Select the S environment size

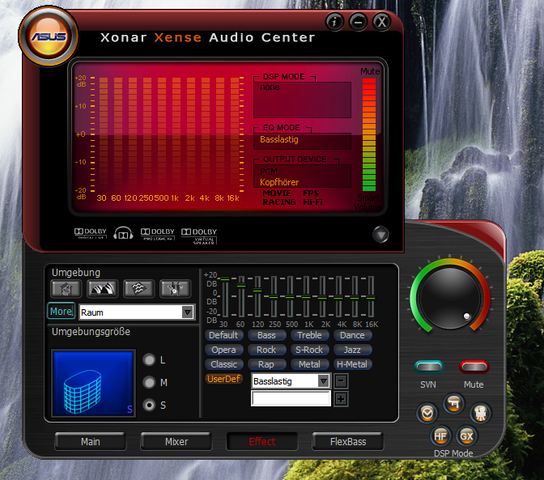pos(149,405)
